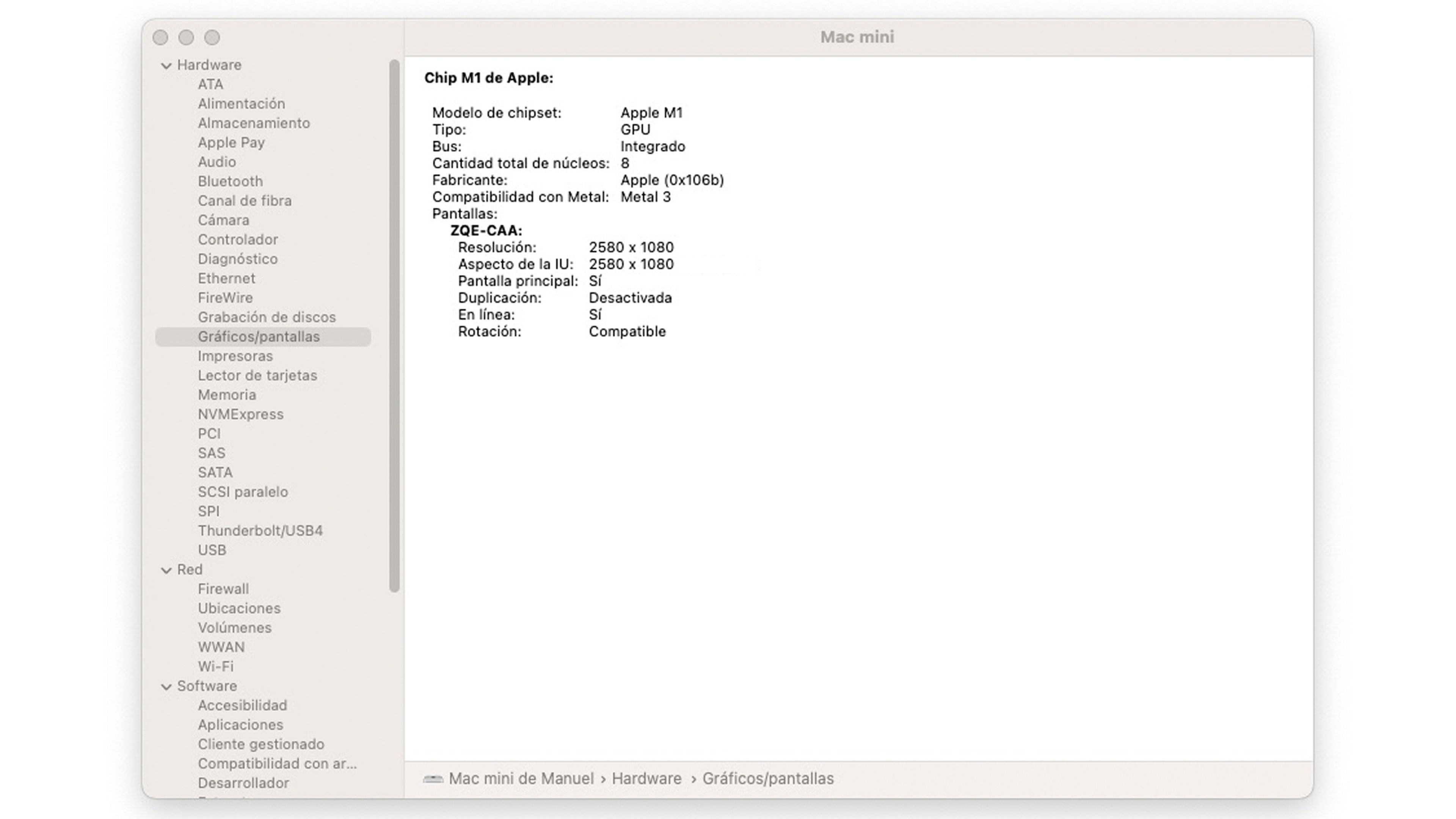Click the Red section label
The height and width of the screenshot is (819, 1456).
(x=189, y=570)
